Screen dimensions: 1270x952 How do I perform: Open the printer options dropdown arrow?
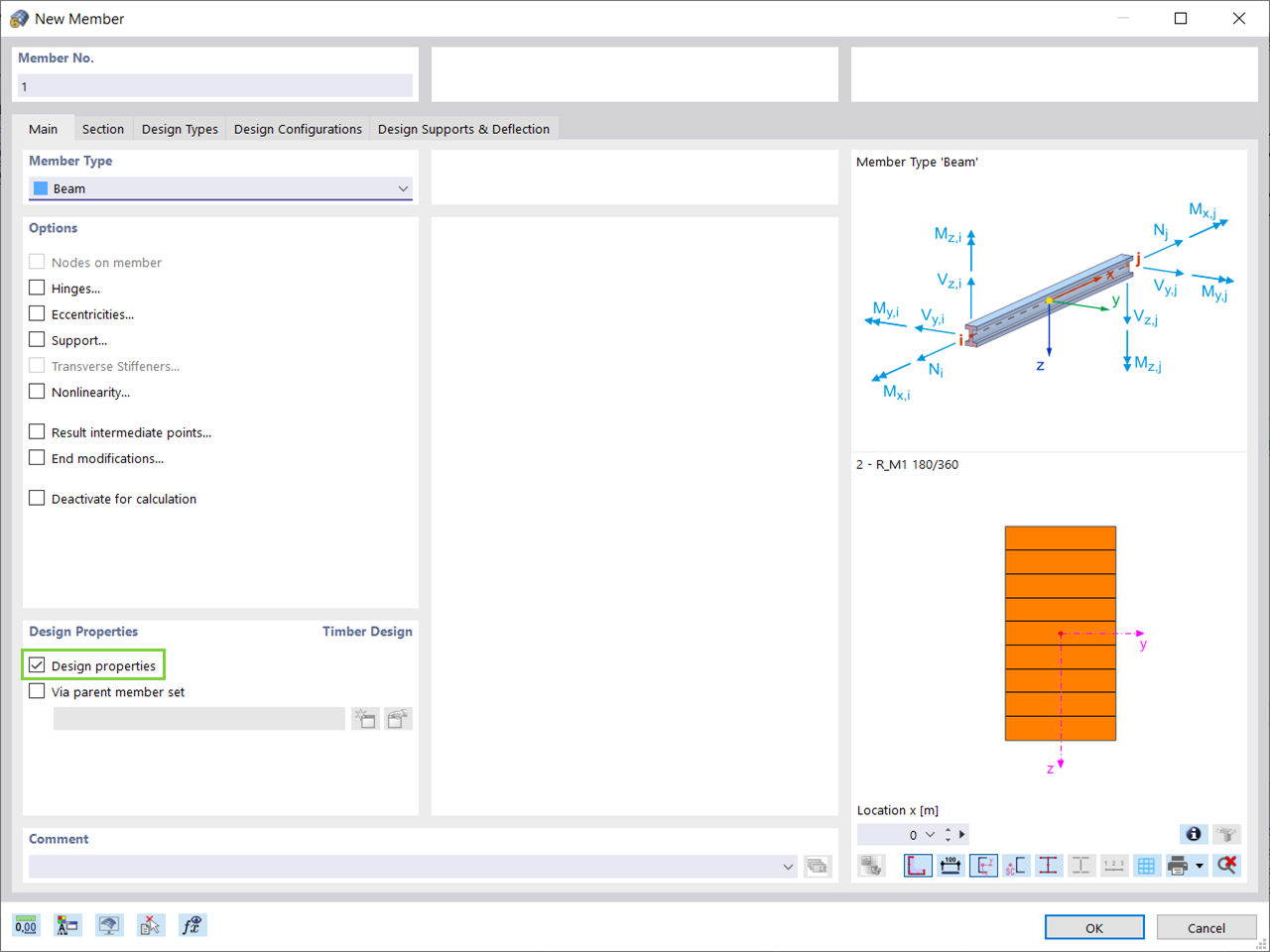pos(1200,866)
